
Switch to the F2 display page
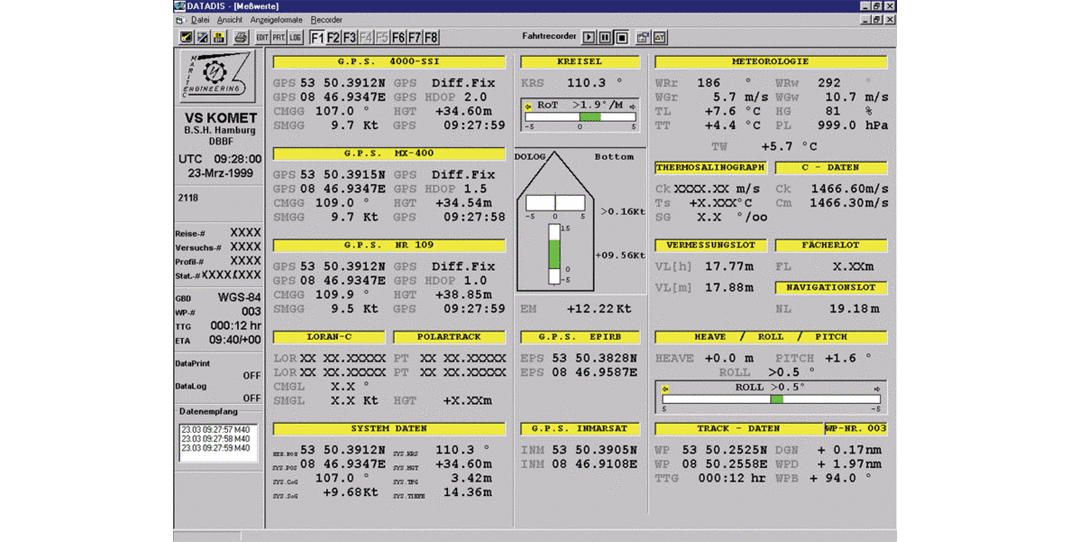pos(333,38)
